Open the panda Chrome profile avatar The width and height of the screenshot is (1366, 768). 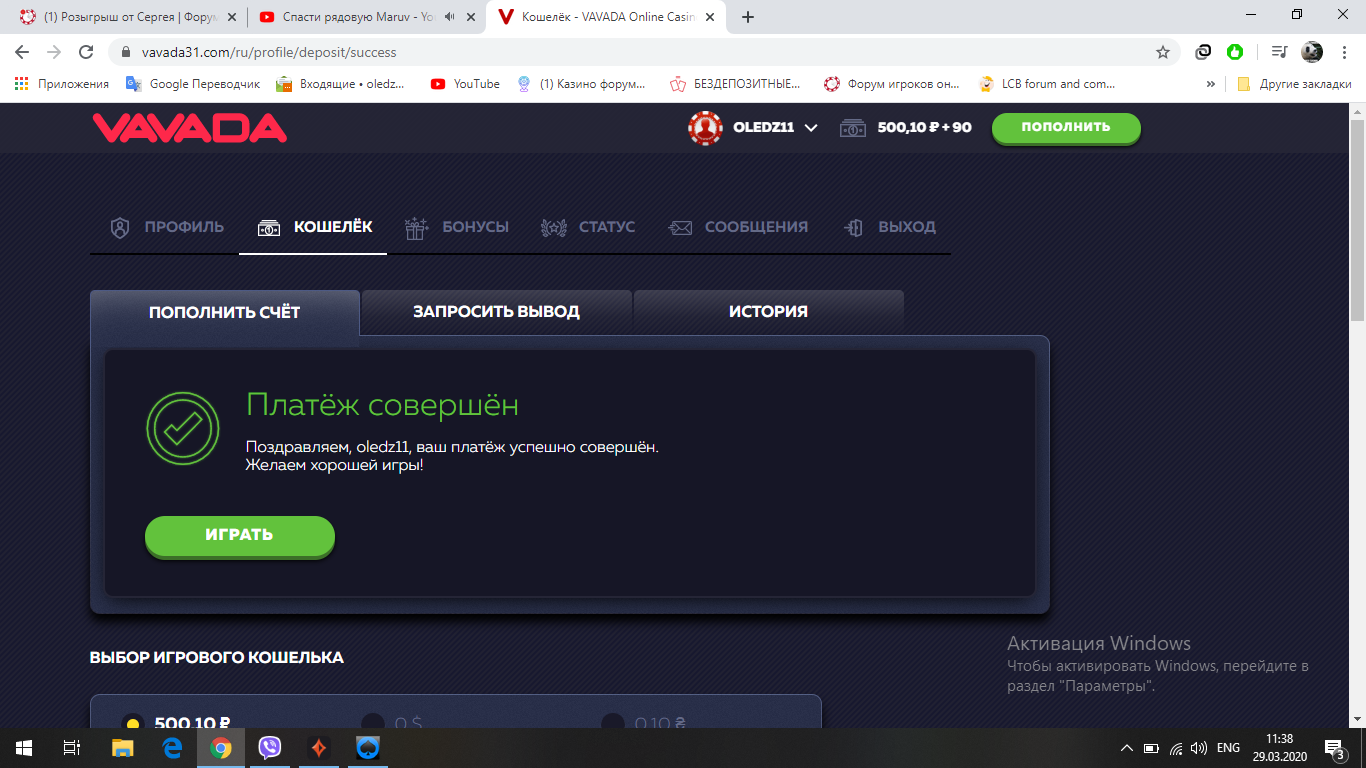(1312, 52)
